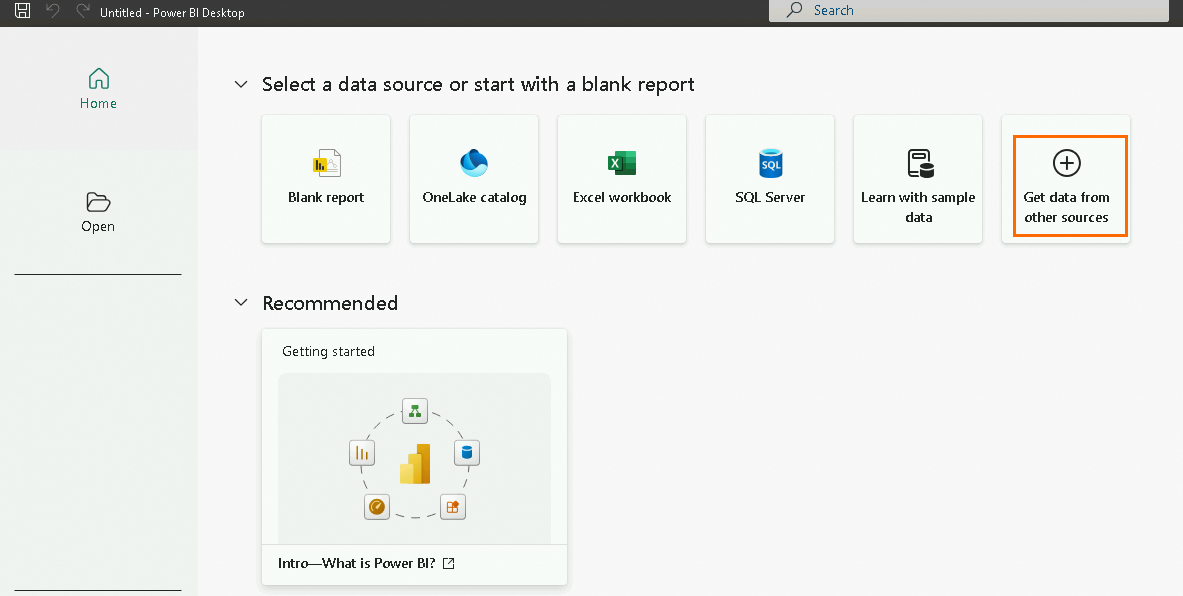Click the green hierarchy icon in illustration
The width and height of the screenshot is (1183, 596).
[x=414, y=411]
